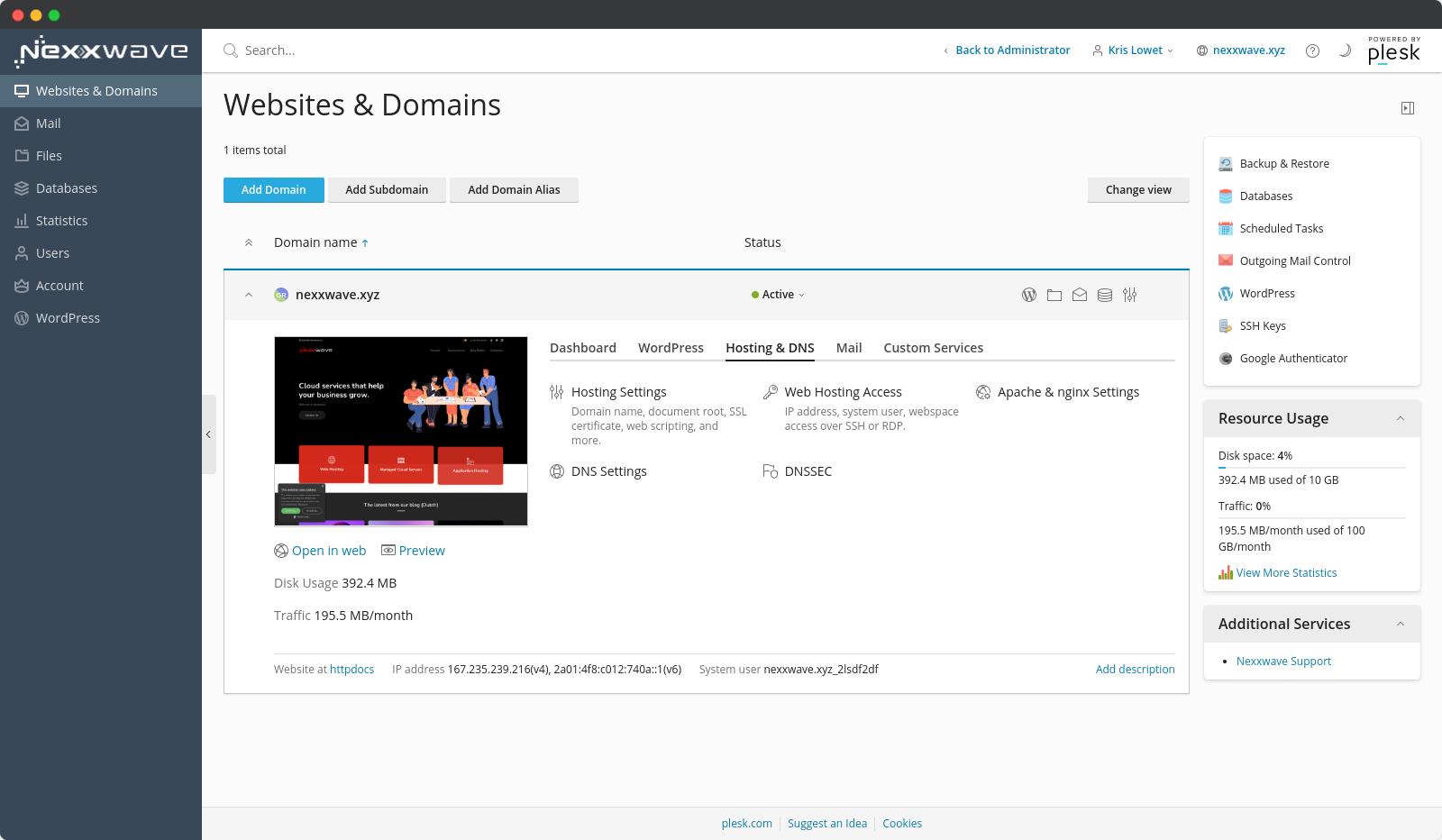Open Databases in right panel

[x=1255, y=196]
